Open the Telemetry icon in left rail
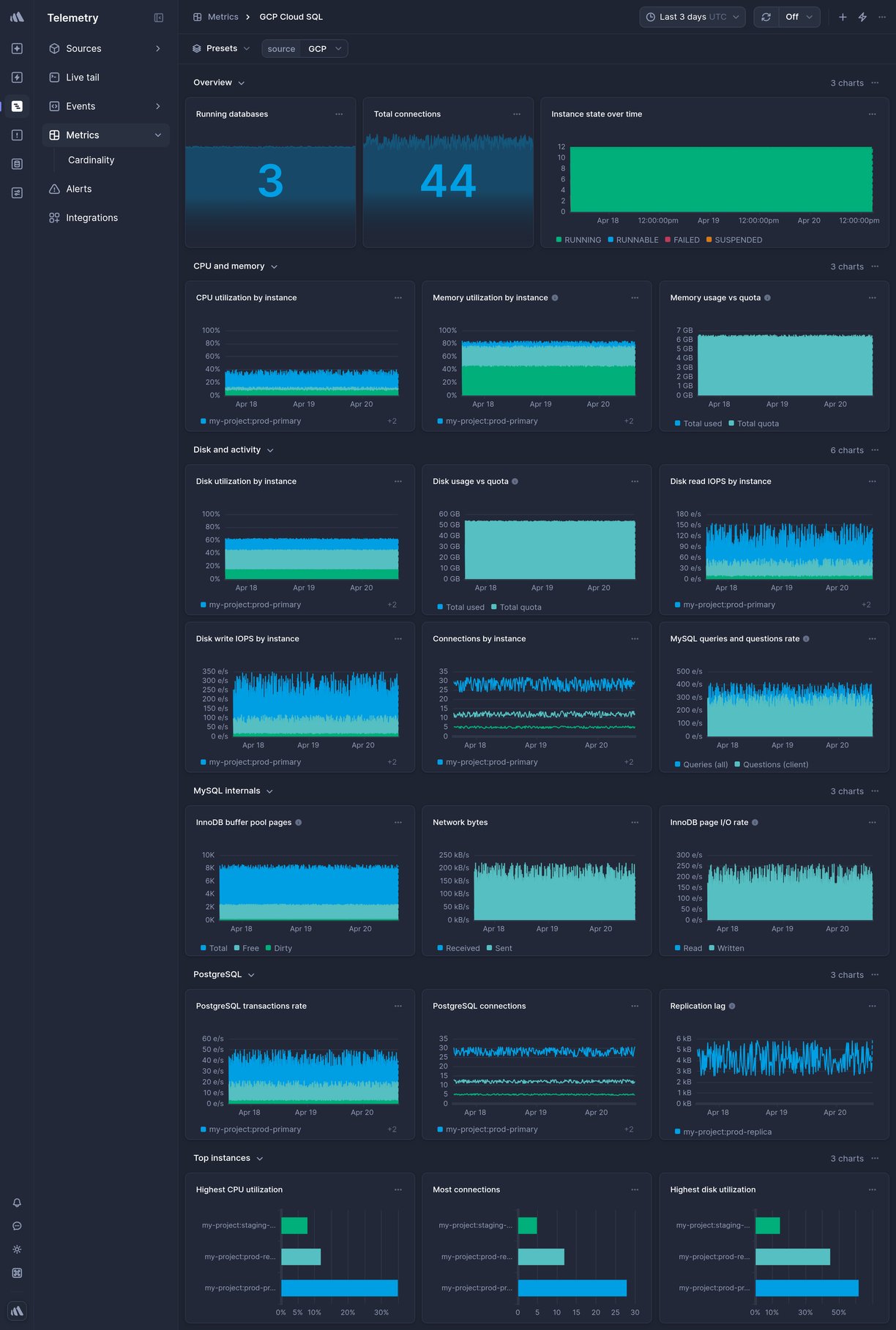Screen dimensions: 896x1330 point(17,106)
